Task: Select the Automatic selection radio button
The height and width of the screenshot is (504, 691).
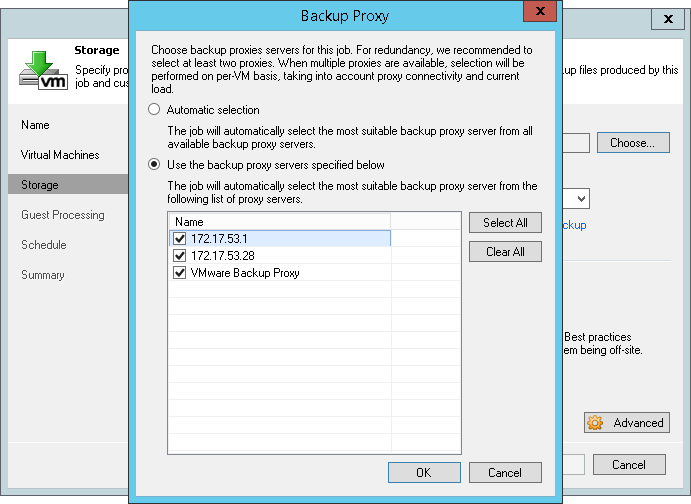Action: (x=154, y=110)
